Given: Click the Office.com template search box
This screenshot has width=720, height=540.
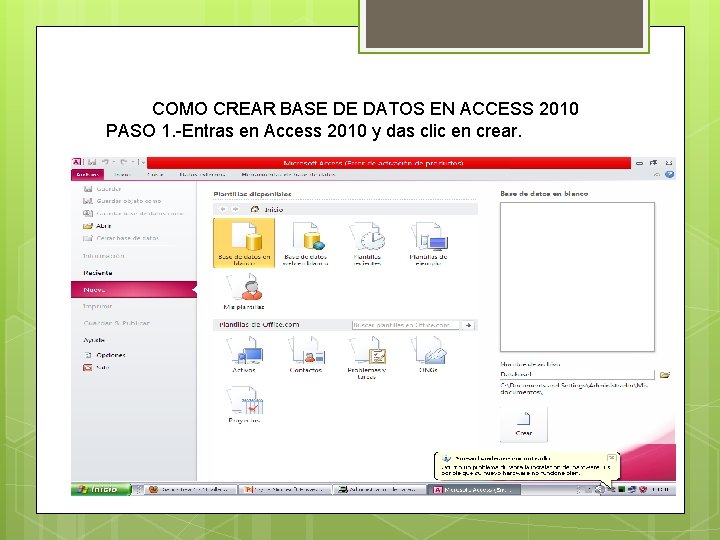Looking at the screenshot, I should [x=405, y=325].
